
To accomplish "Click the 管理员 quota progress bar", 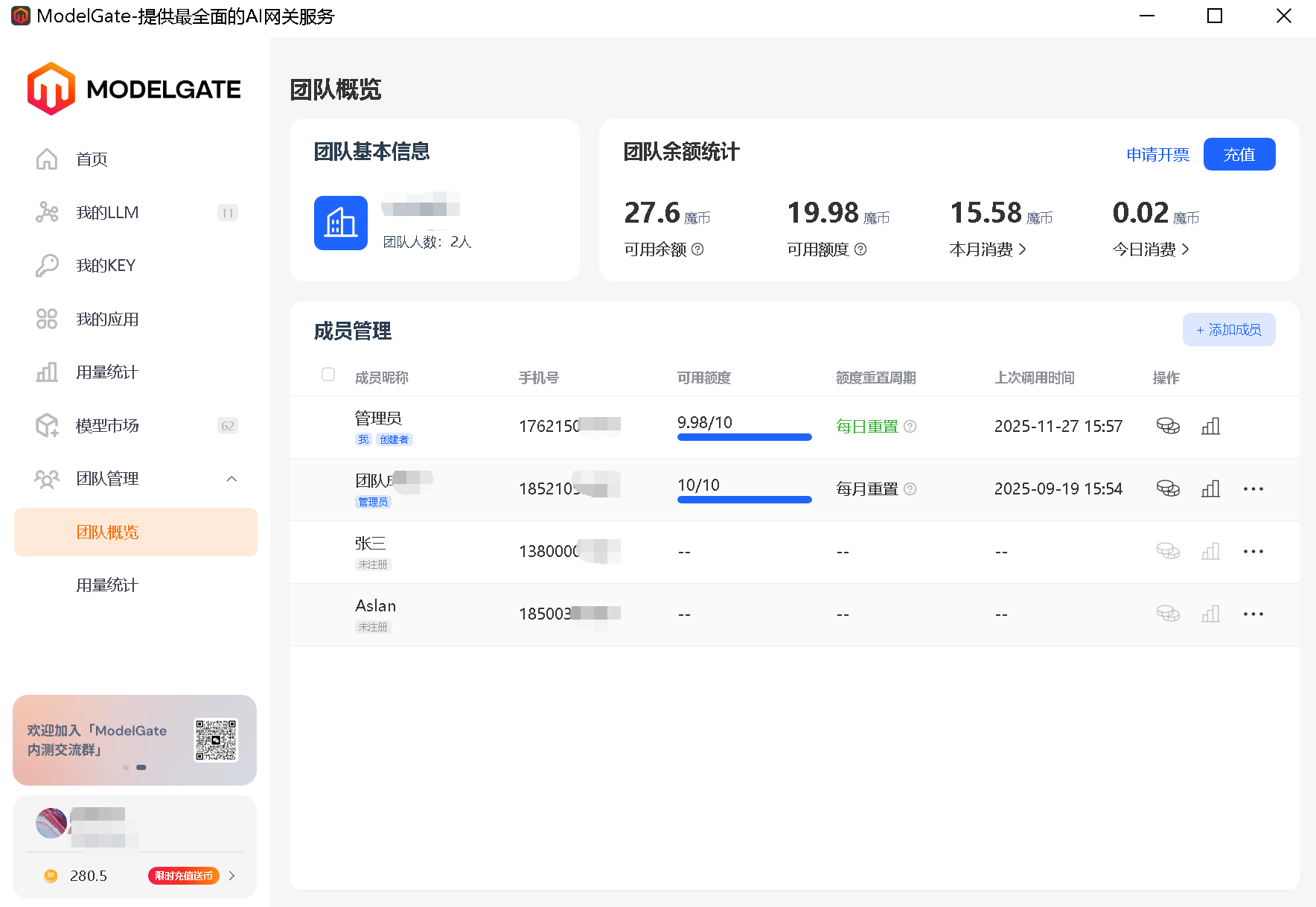I will coord(744,437).
